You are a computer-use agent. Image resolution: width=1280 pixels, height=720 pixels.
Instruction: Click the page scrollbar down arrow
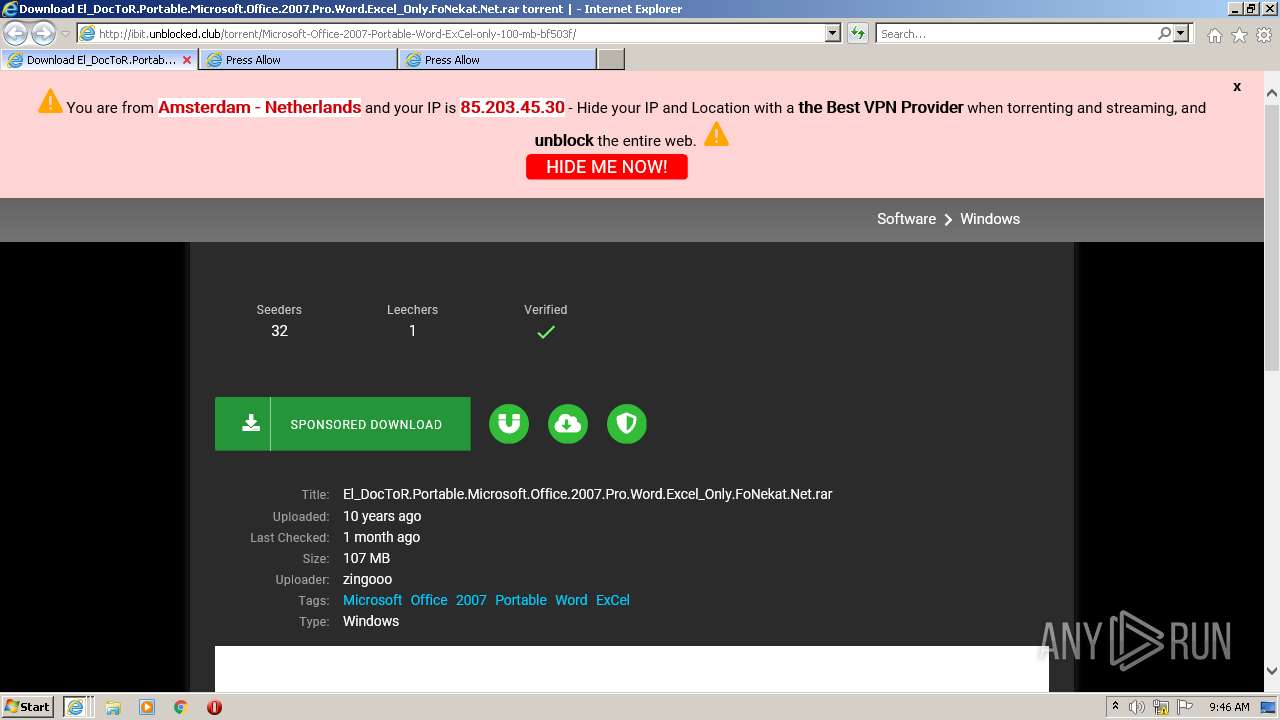pyautogui.click(x=1271, y=672)
